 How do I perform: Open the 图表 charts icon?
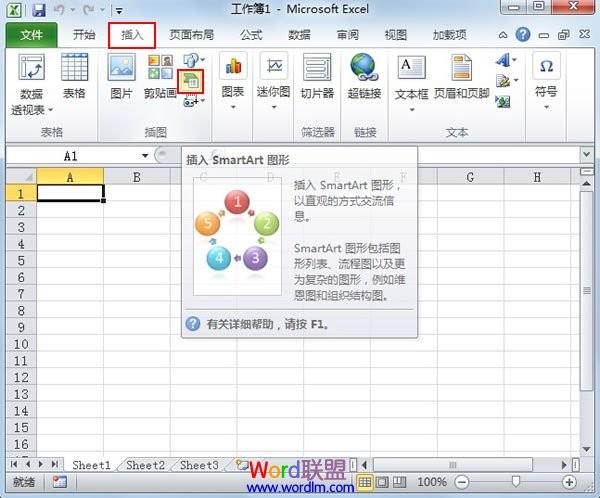pos(233,67)
